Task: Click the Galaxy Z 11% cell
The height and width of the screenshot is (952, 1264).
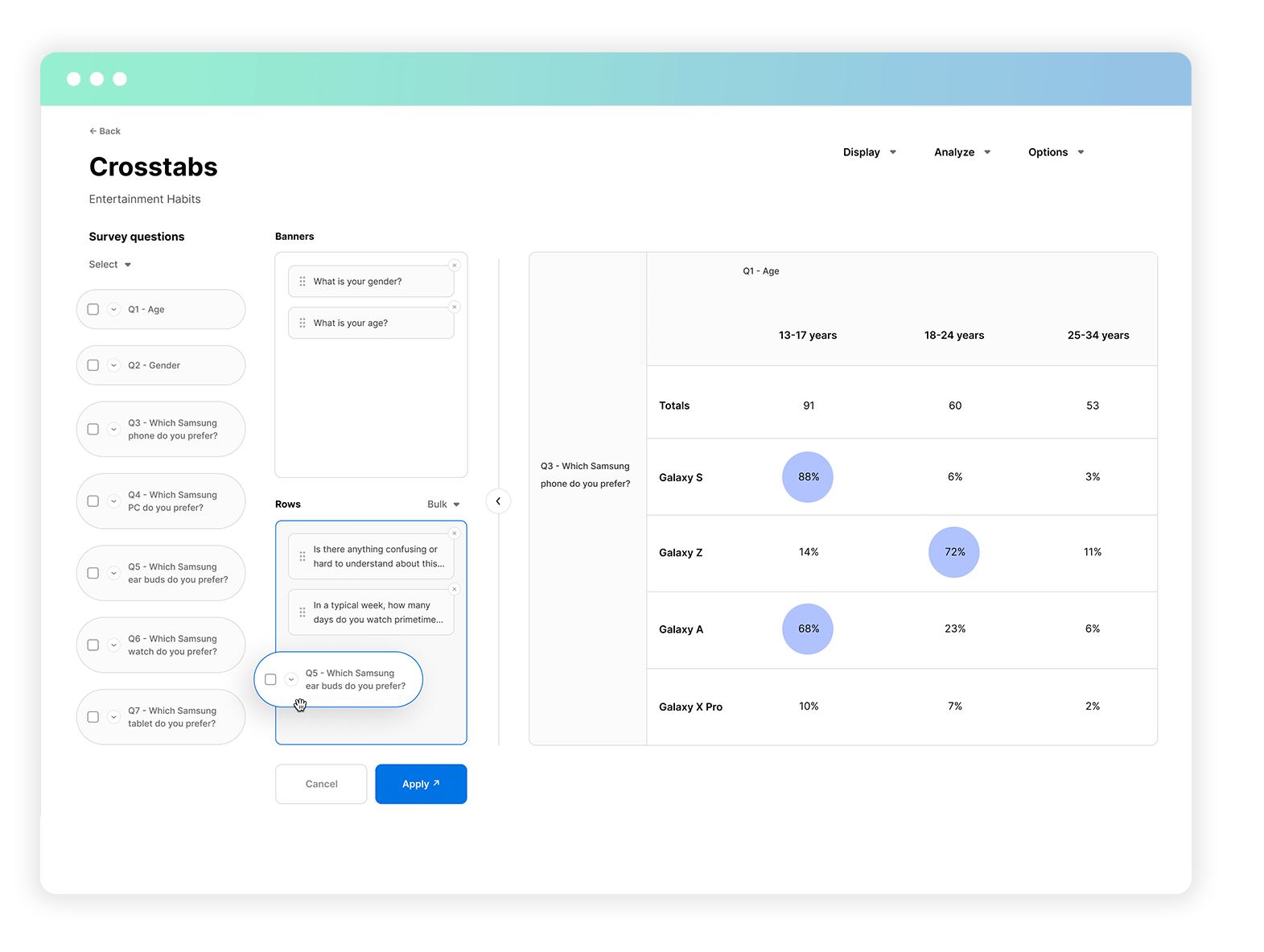Action: click(1093, 552)
